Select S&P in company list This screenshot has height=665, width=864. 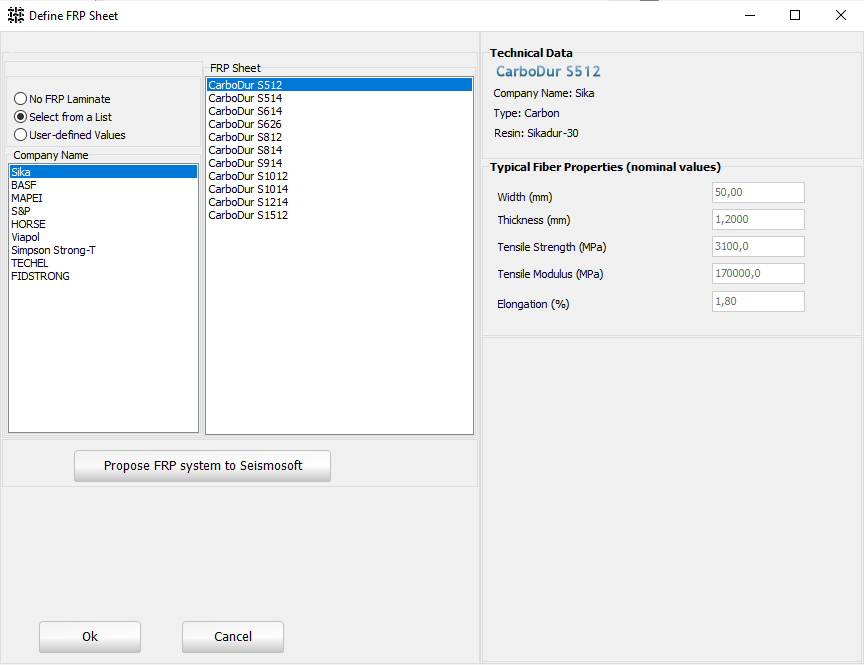(x=103, y=211)
